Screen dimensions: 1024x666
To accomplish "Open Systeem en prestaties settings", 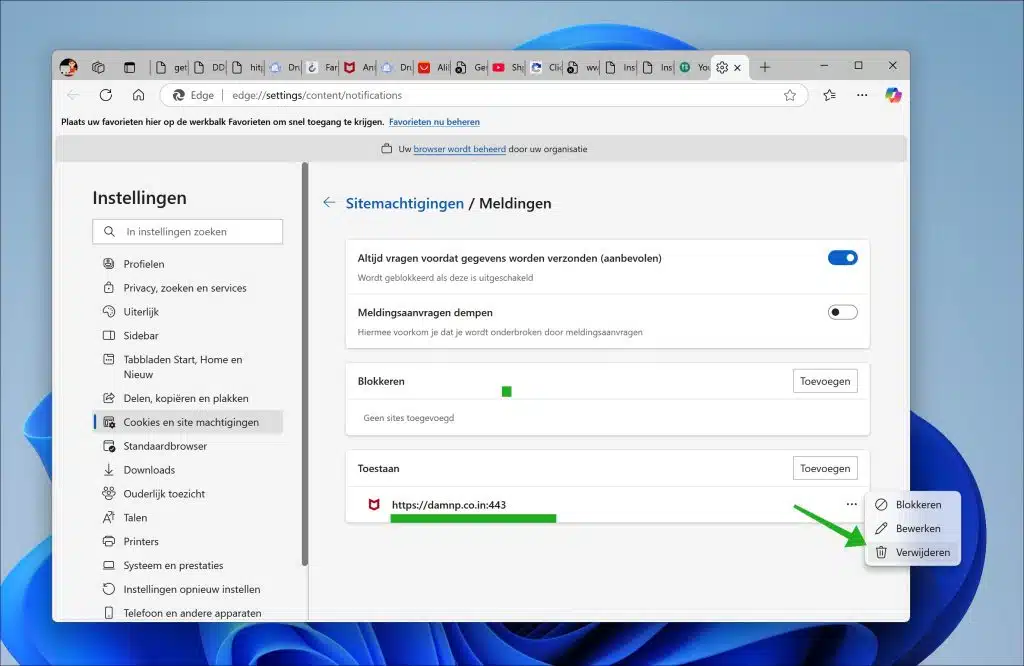I will point(188,565).
